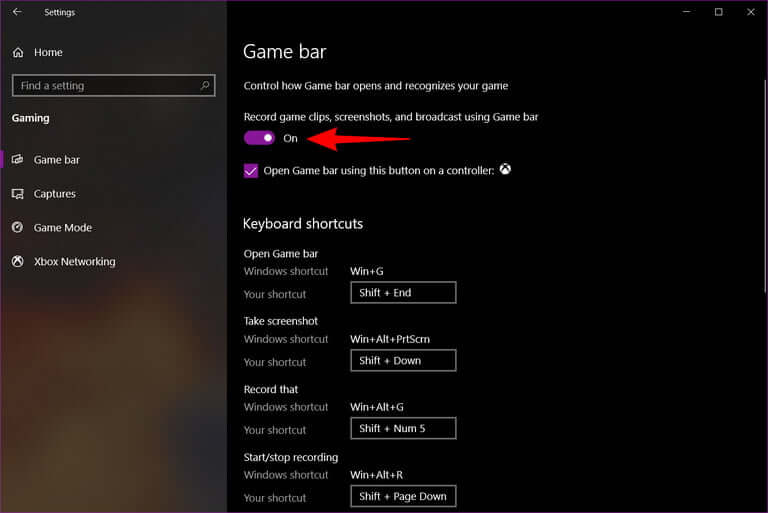Focus the Find a setting search box
This screenshot has width=768, height=513.
pos(114,85)
